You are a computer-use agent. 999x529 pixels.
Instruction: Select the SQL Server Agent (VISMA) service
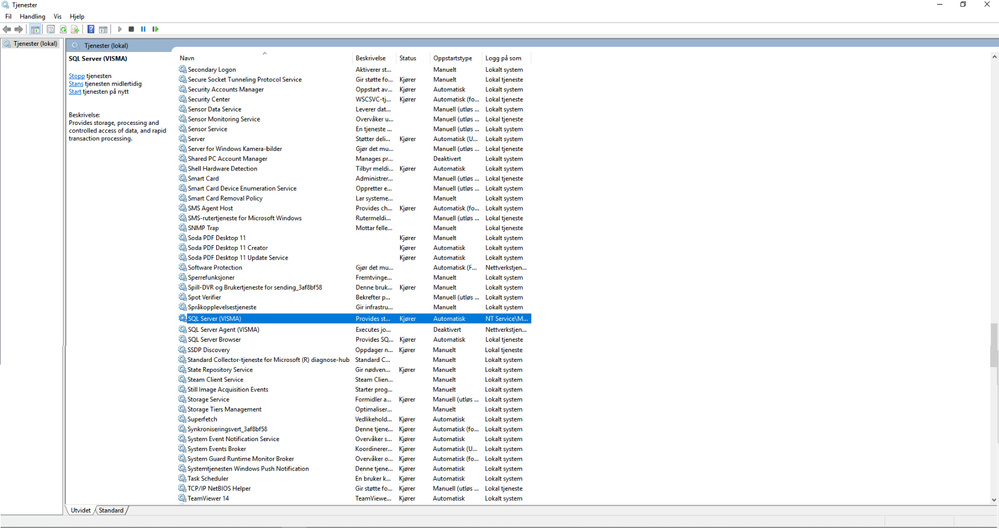pos(224,330)
